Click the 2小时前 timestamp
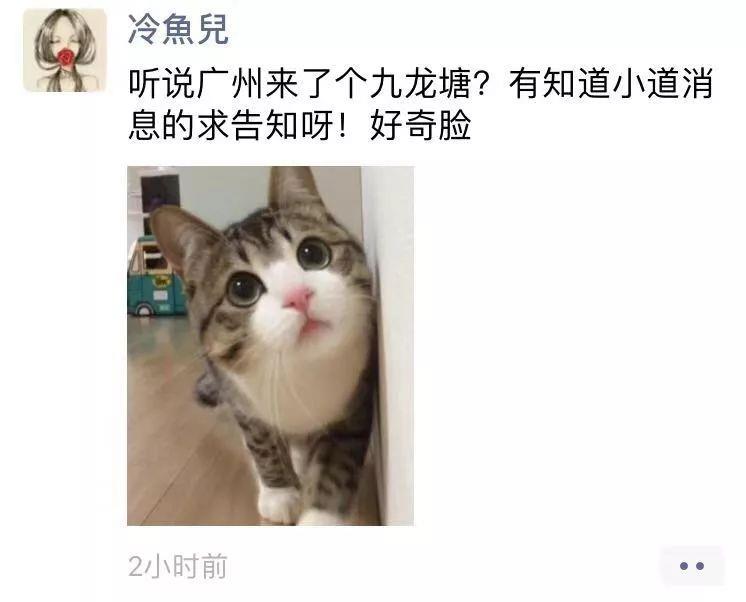 [177, 566]
